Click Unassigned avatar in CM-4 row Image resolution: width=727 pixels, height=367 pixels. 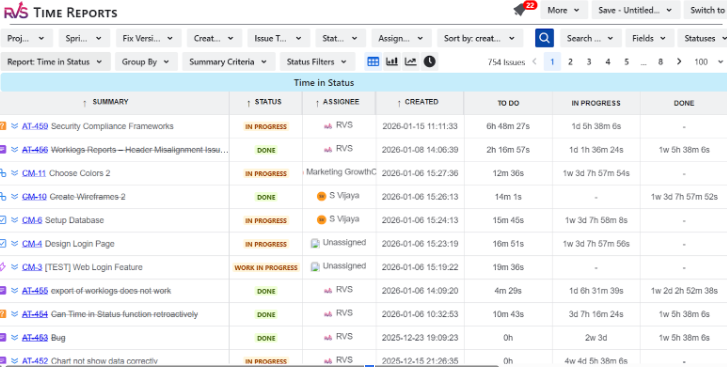pos(315,243)
